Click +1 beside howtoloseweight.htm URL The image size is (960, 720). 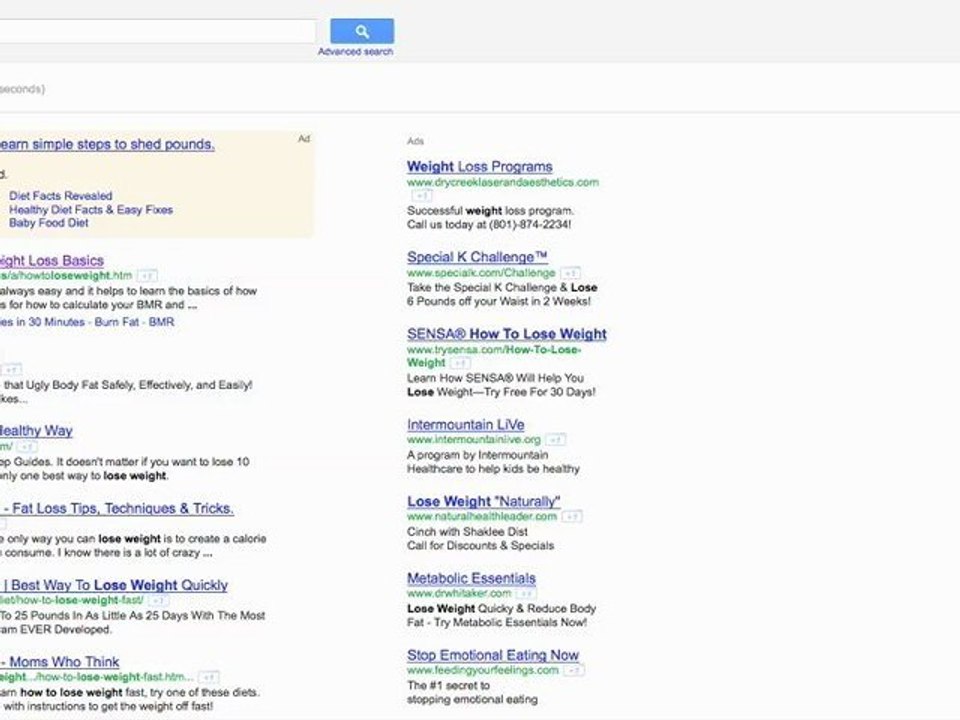click(147, 276)
